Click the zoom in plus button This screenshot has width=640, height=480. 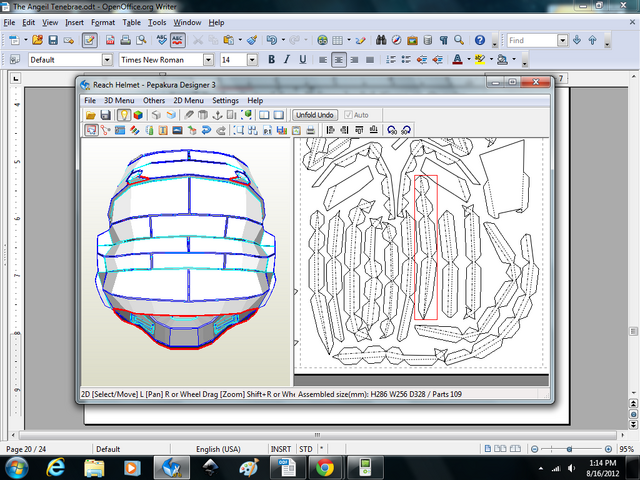point(608,449)
